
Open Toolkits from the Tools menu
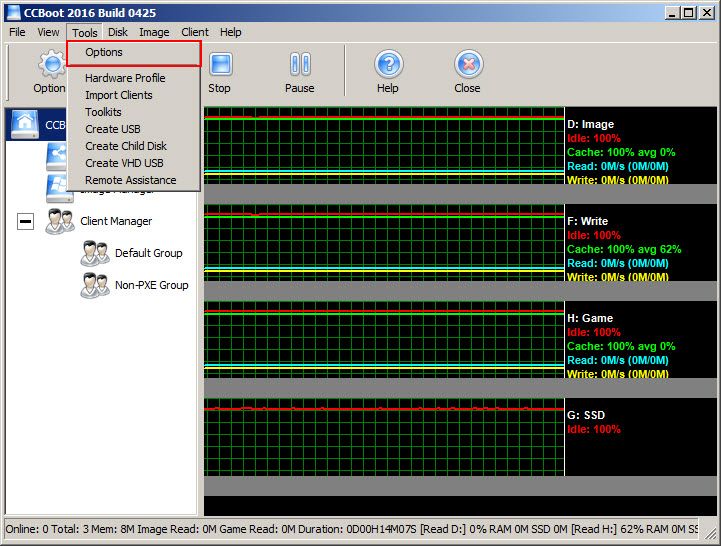[134, 112]
